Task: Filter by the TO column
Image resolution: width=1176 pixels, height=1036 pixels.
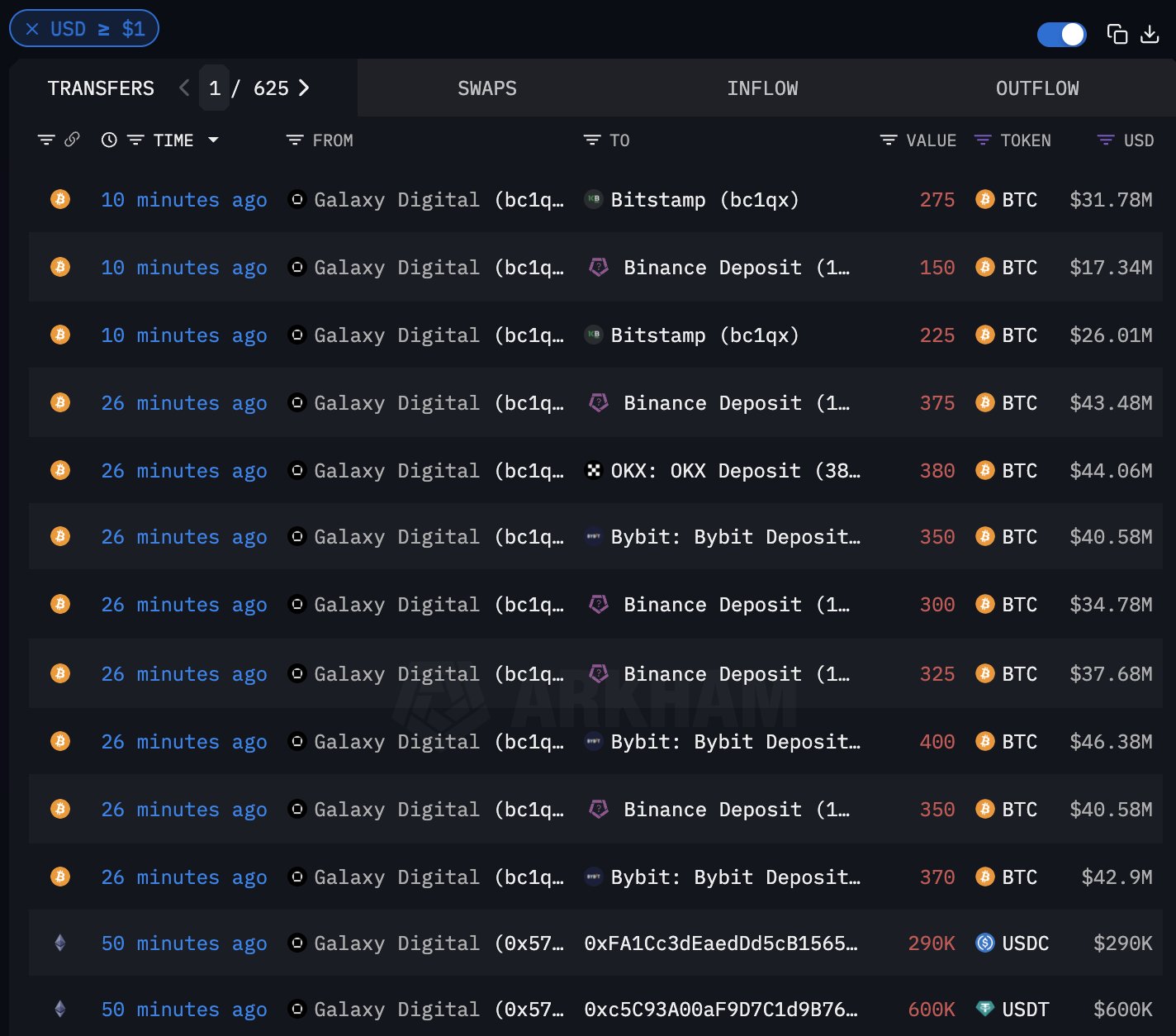Action: coord(591,140)
